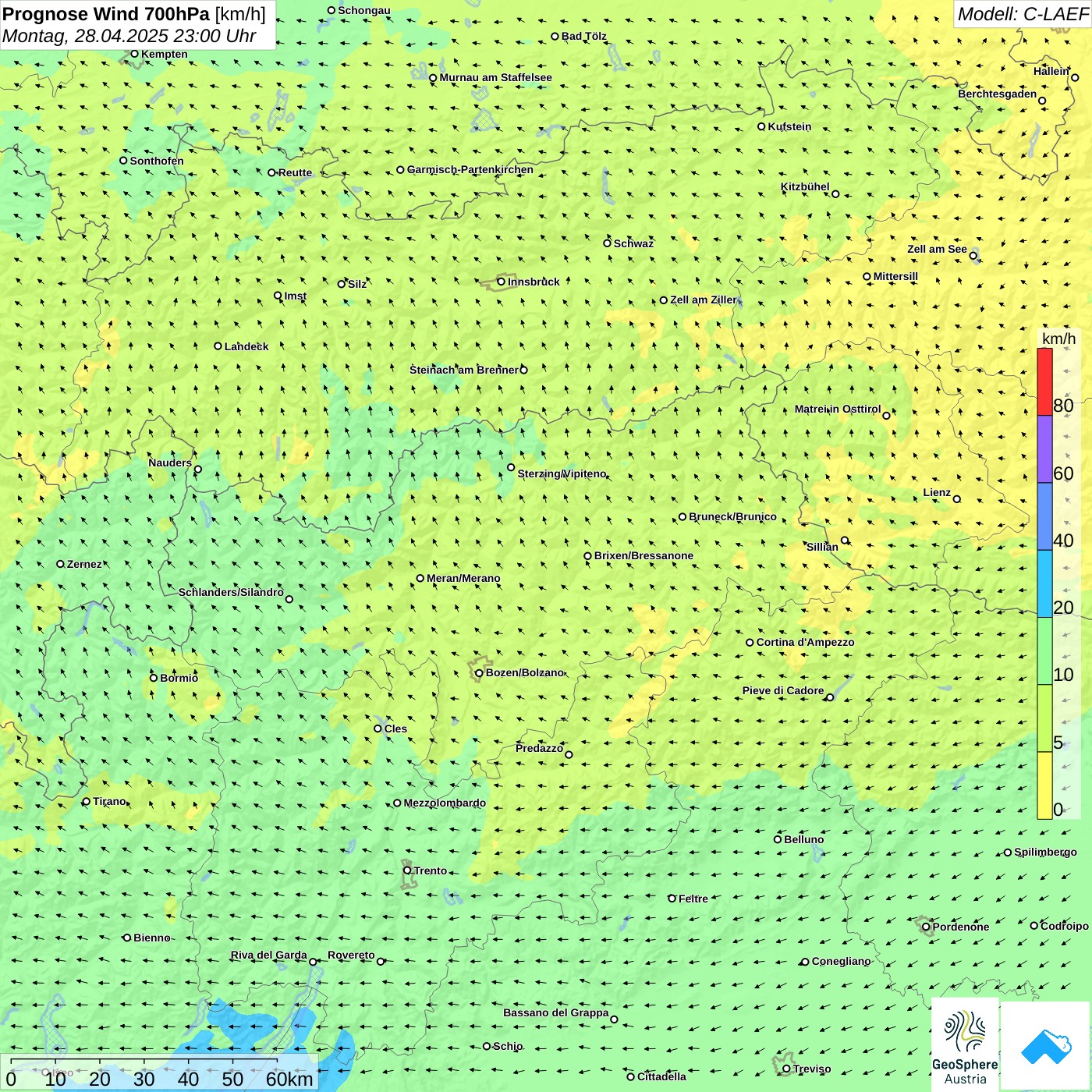
Task: Click the Kempten city label
Action: click(x=164, y=54)
